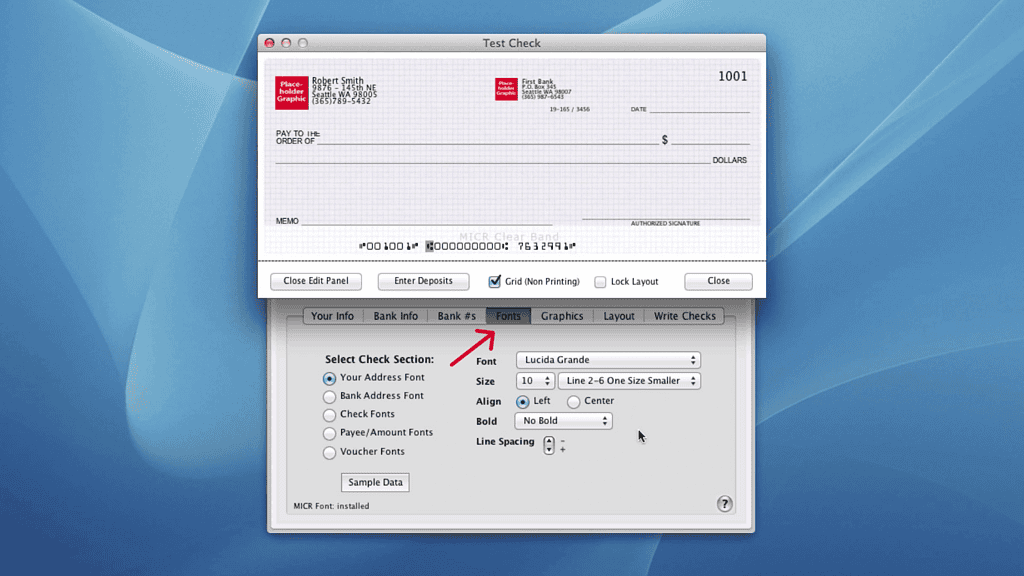Image resolution: width=1024 pixels, height=576 pixels.
Task: Open the Lucida Grande font dropdown
Action: (608, 360)
